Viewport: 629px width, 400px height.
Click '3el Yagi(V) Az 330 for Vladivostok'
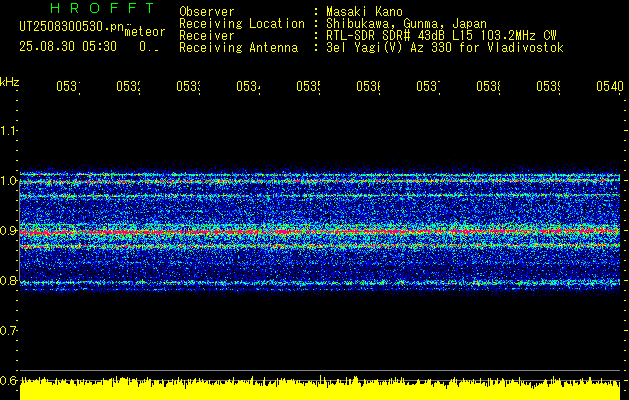click(445, 48)
